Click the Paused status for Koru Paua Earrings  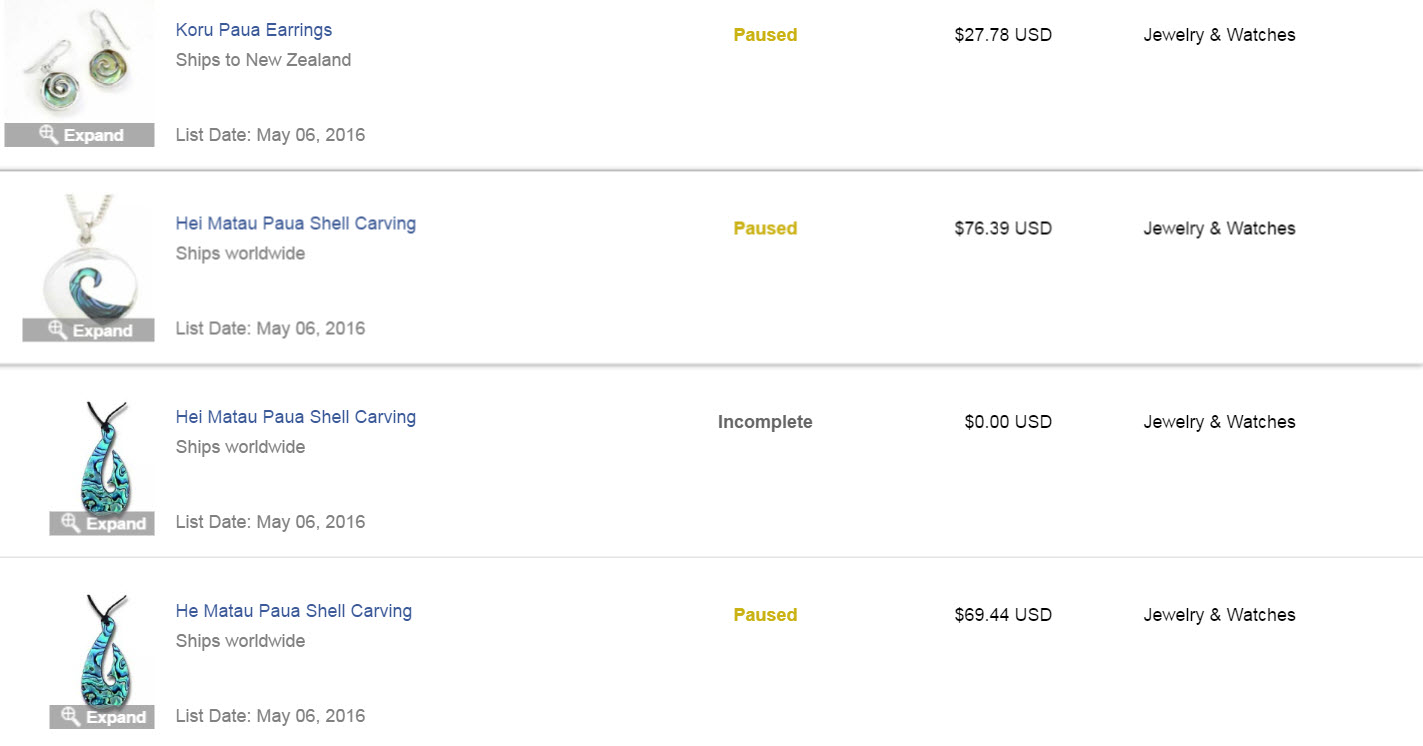click(x=765, y=35)
